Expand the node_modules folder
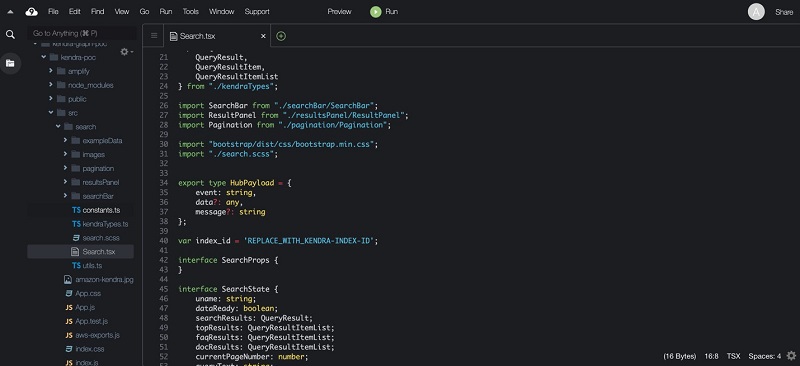Viewport: 800px width, 366px height. (x=51, y=85)
